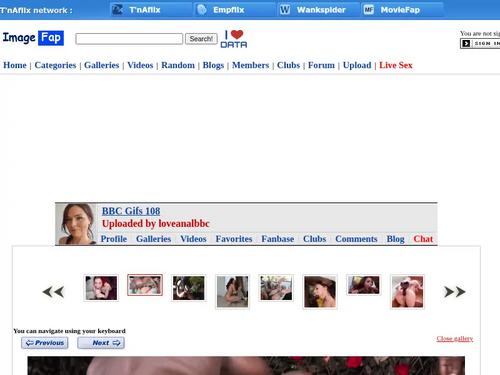500x375 pixels.
Task: Click the uploader avatar image
Action: (76, 224)
